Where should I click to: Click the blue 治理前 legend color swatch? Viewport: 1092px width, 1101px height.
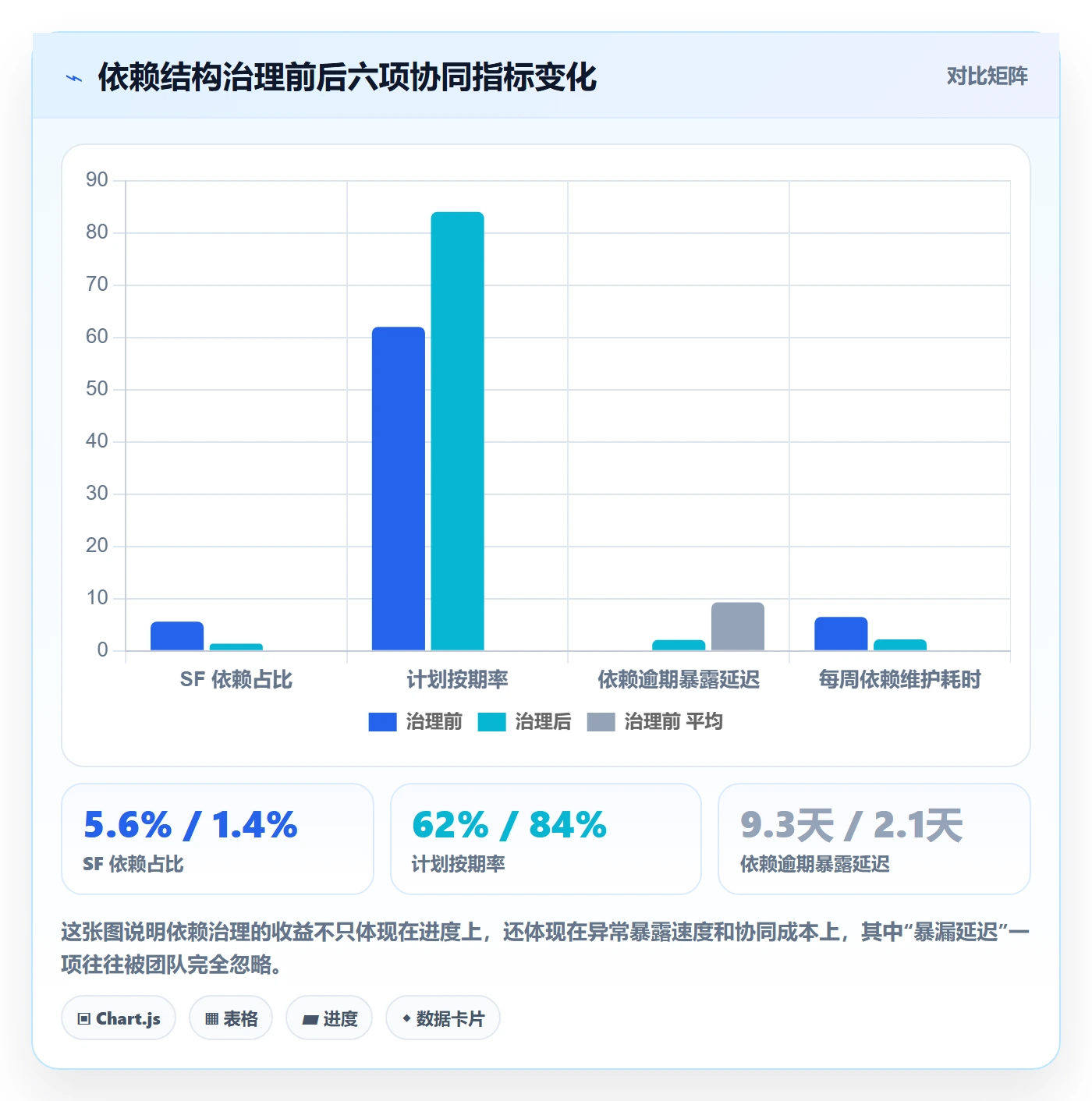382,722
